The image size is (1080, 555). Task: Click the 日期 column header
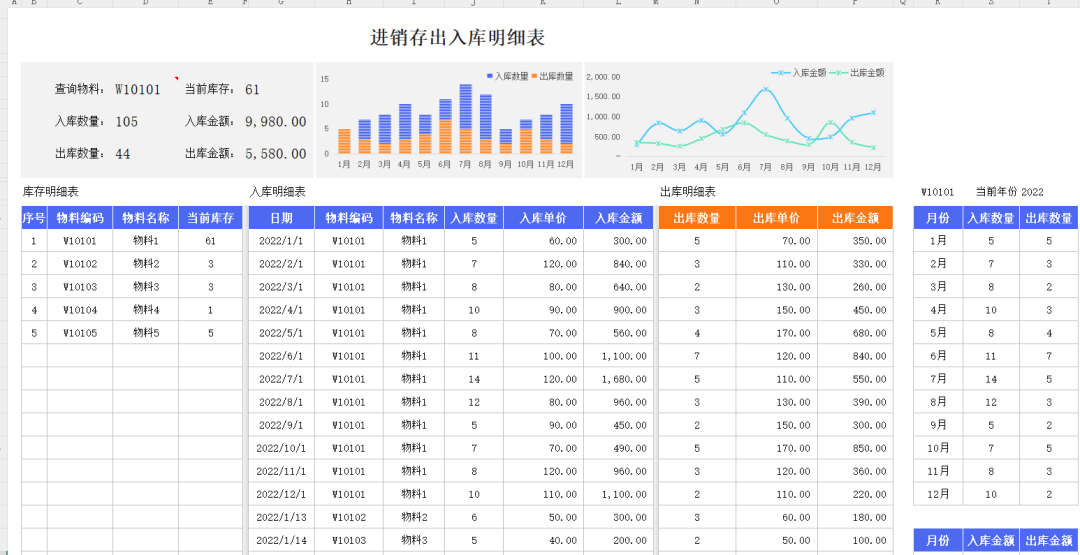(x=281, y=218)
